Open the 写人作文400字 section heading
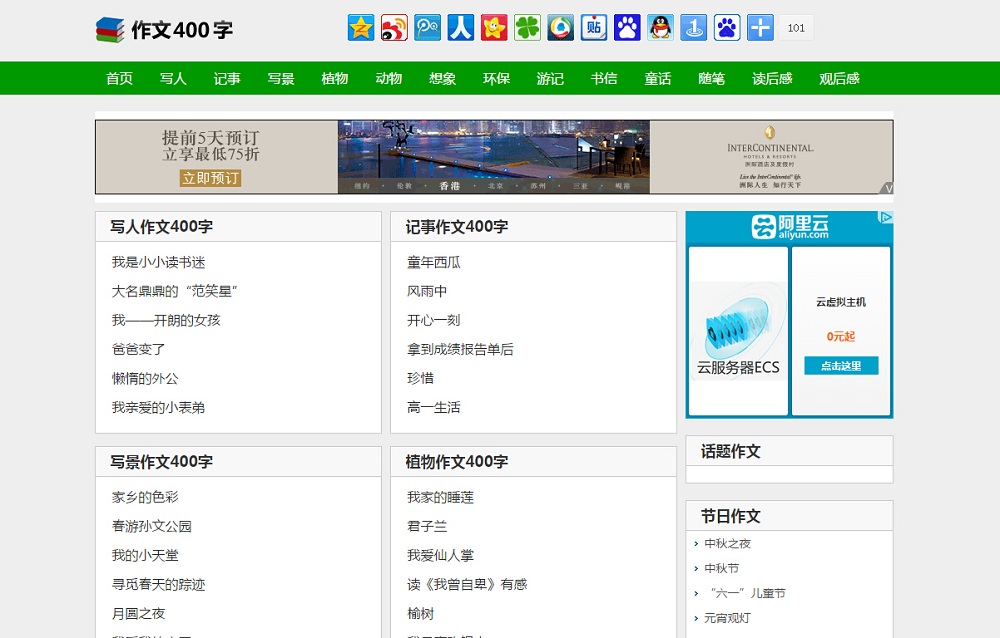Image resolution: width=1000 pixels, height=638 pixels. 161,226
